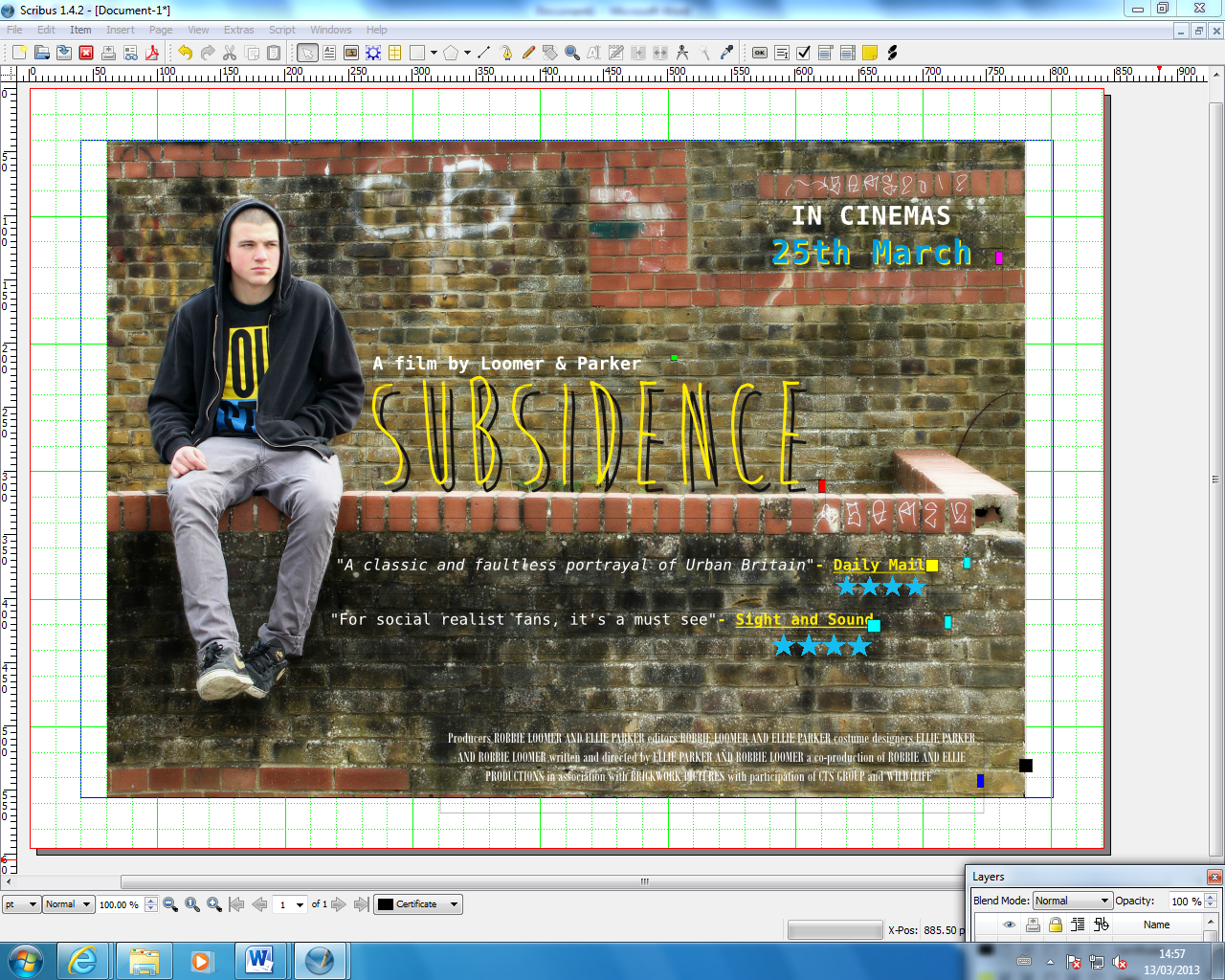Insert a PDF text field
Image resolution: width=1225 pixels, height=980 pixels.
[x=782, y=53]
